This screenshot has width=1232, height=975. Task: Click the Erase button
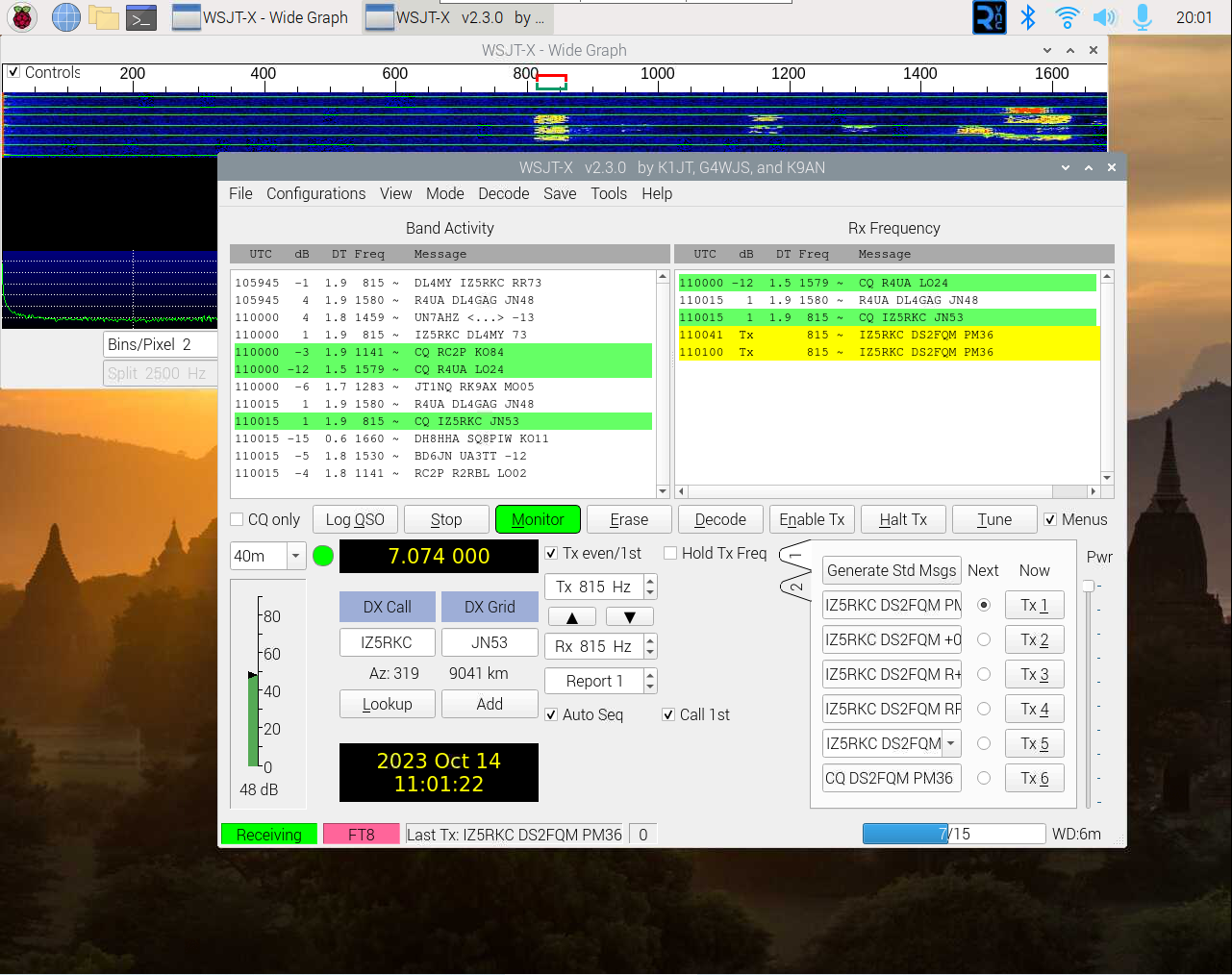(x=629, y=519)
